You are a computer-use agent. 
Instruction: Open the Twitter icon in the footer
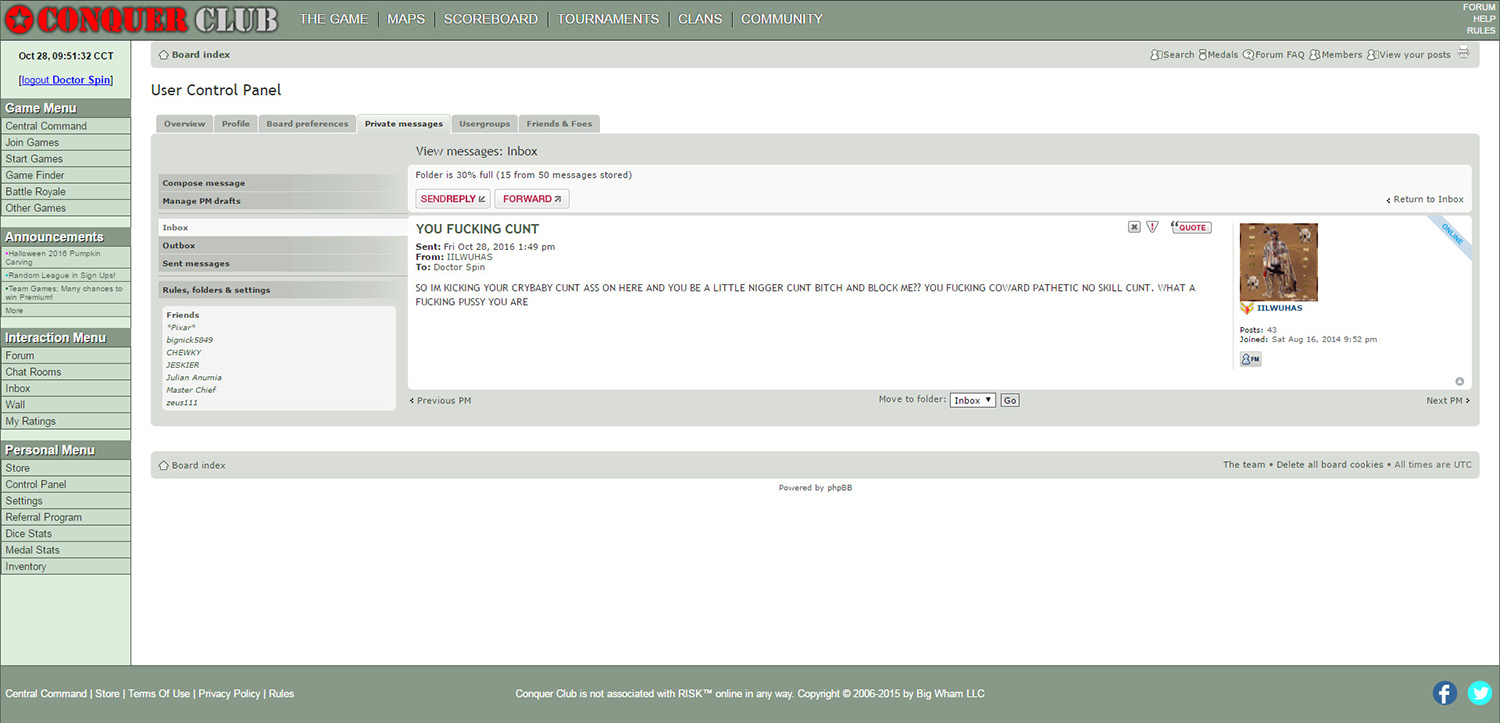1479,693
